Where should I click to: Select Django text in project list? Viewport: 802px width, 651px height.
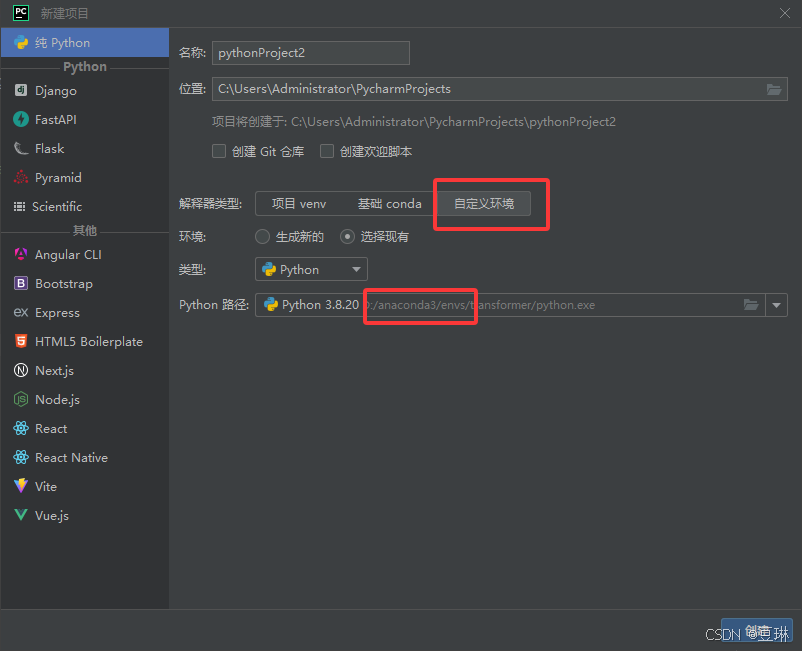(x=56, y=91)
